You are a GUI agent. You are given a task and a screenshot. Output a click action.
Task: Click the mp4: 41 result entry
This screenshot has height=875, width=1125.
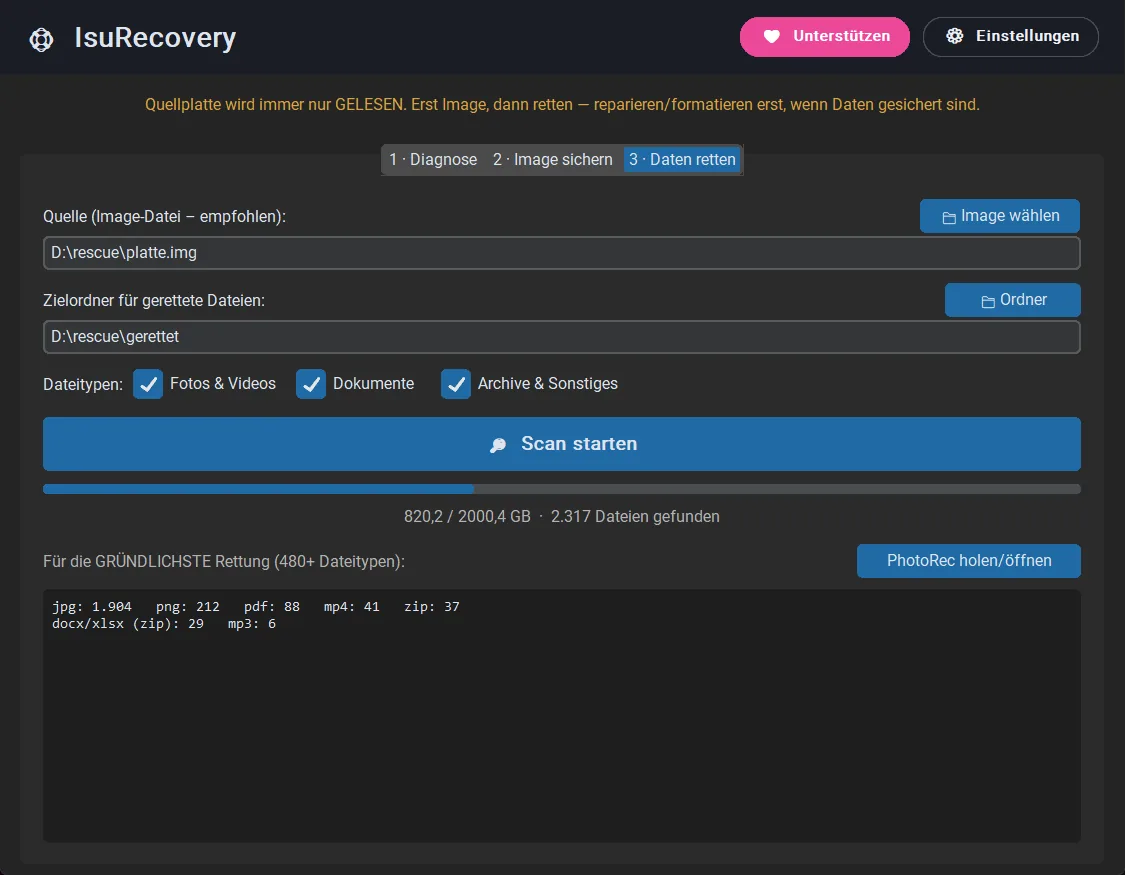coord(352,607)
